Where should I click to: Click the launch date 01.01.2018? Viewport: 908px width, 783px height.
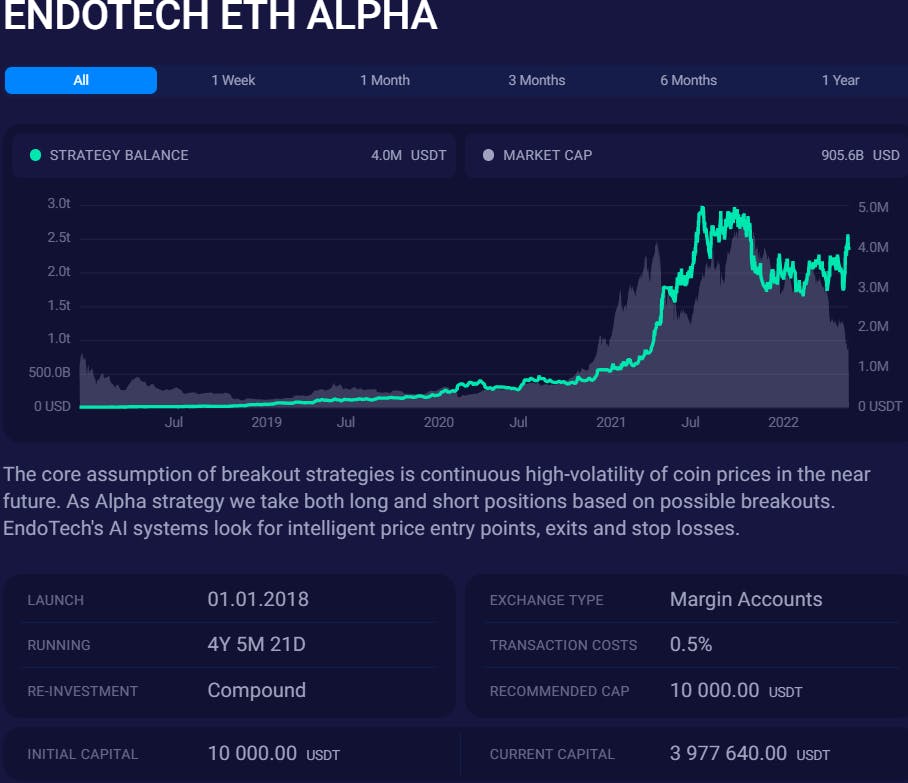tap(258, 600)
